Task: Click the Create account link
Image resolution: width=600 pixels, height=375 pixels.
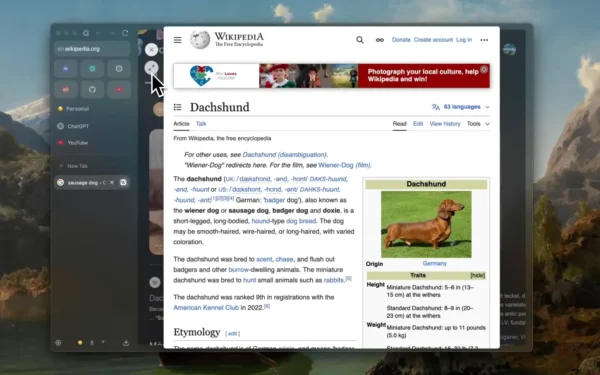Action: [433, 40]
